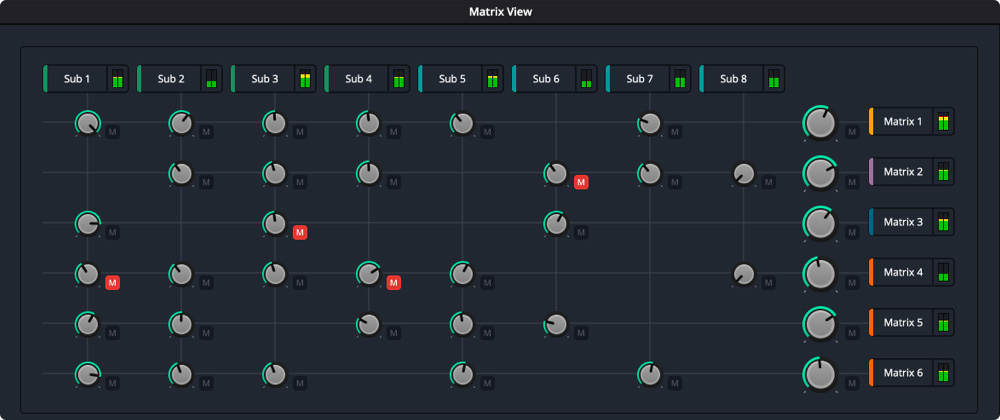The width and height of the screenshot is (1000, 420).
Task: Click the Matrix 3 output meter icon
Action: click(x=942, y=222)
